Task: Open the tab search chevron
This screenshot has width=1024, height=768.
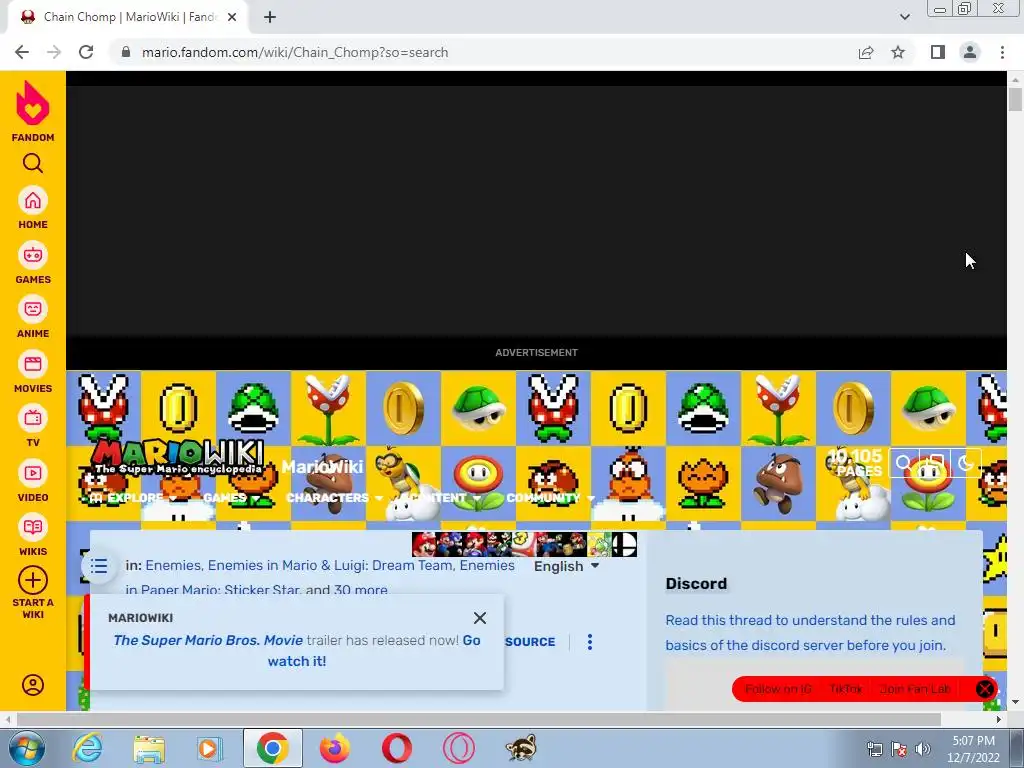Action: [x=904, y=17]
